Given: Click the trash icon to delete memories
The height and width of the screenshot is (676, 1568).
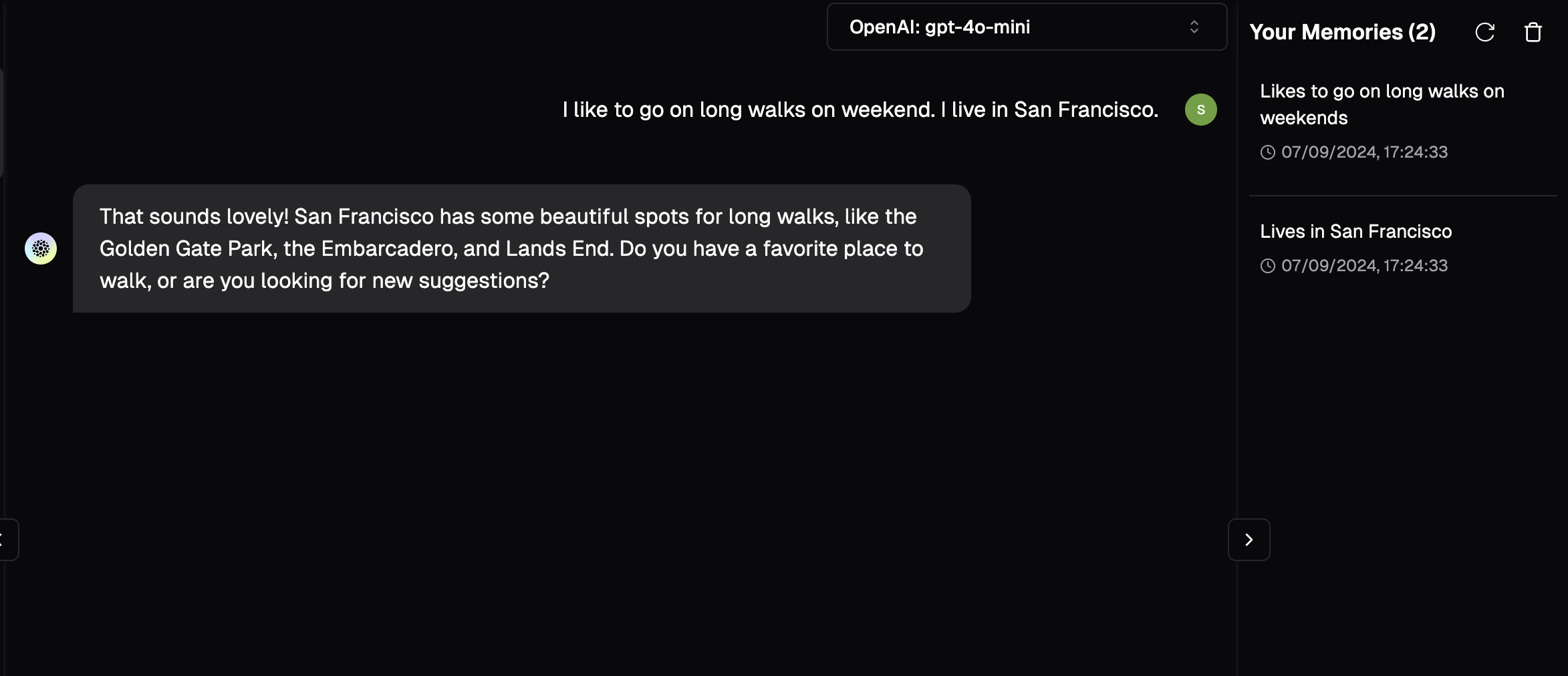Looking at the screenshot, I should pyautogui.click(x=1533, y=32).
